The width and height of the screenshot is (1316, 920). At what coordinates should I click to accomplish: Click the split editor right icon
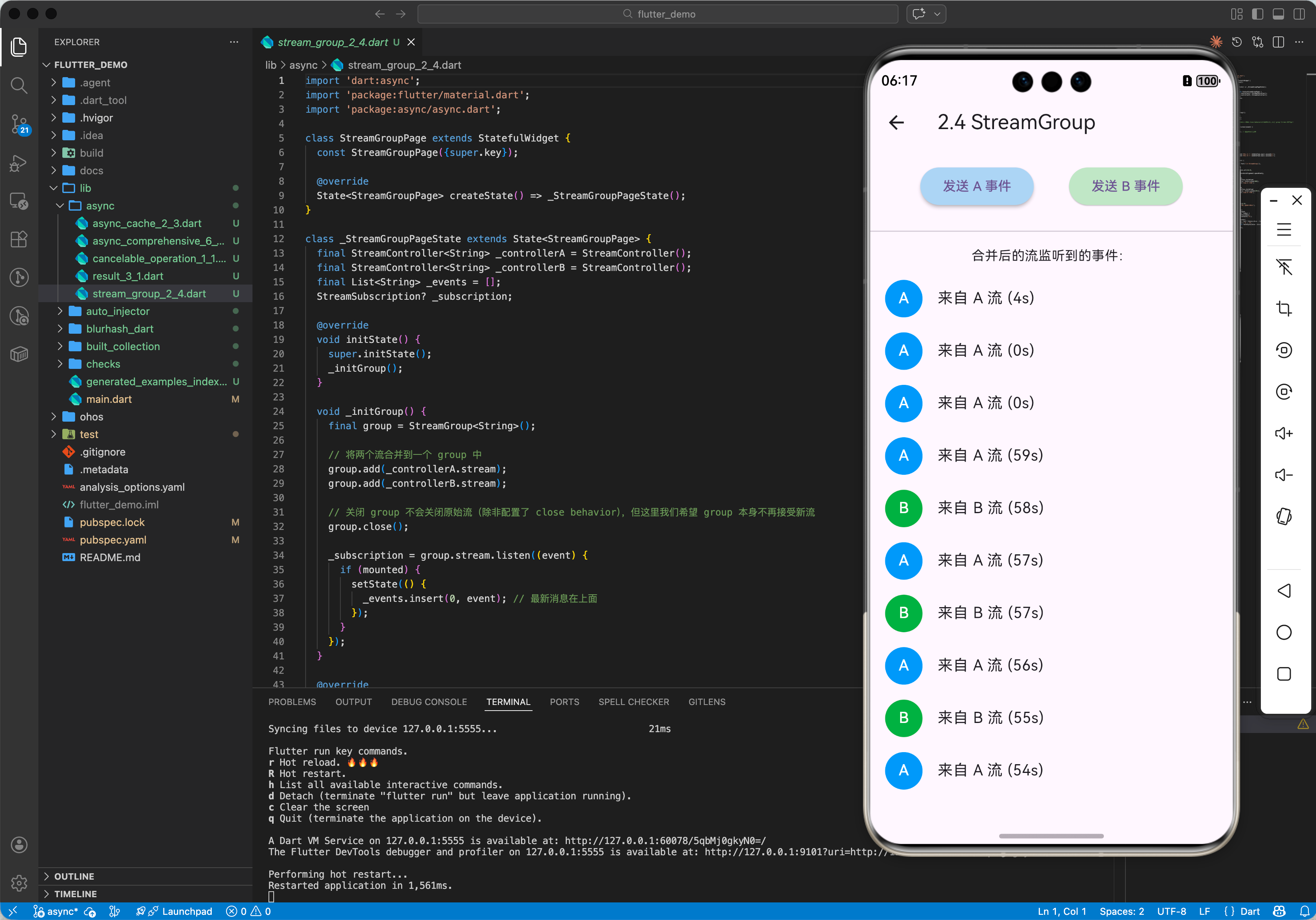1278,42
